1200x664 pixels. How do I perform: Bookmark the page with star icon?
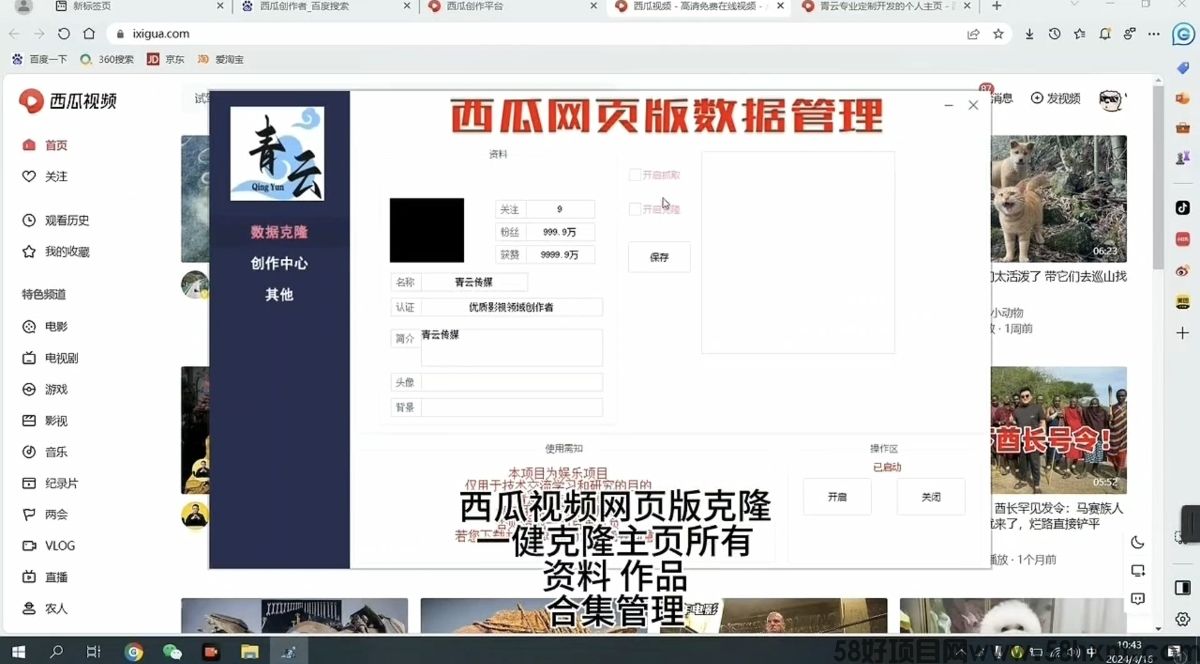click(998, 34)
